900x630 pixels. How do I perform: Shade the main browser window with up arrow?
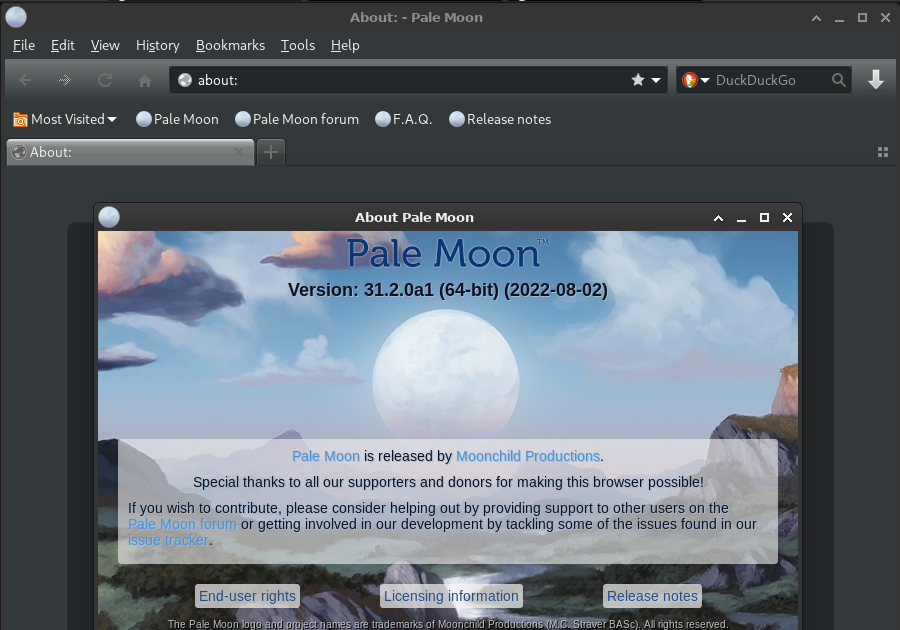816,18
